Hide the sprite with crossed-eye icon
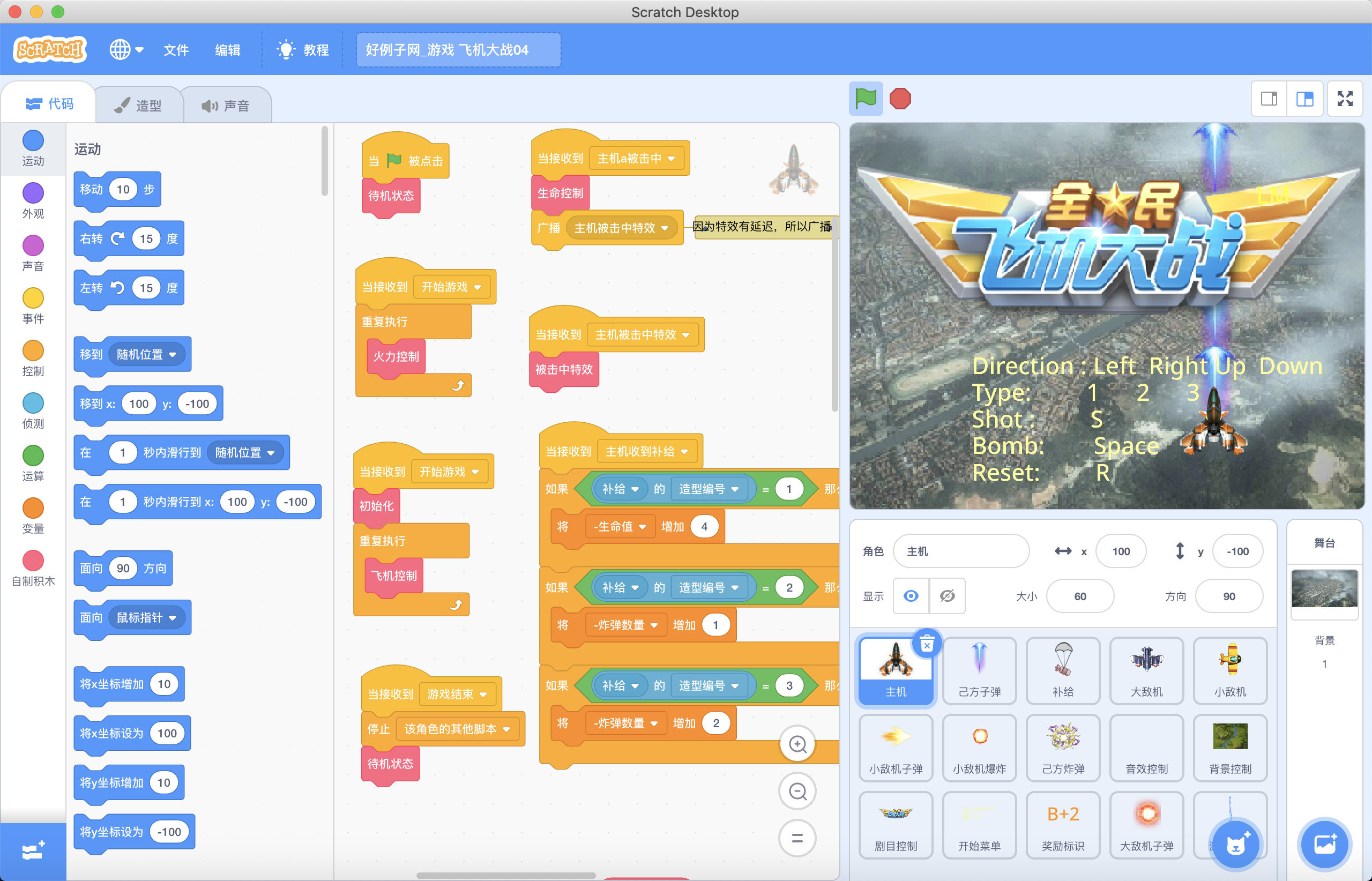This screenshot has height=881, width=1372. (947, 596)
